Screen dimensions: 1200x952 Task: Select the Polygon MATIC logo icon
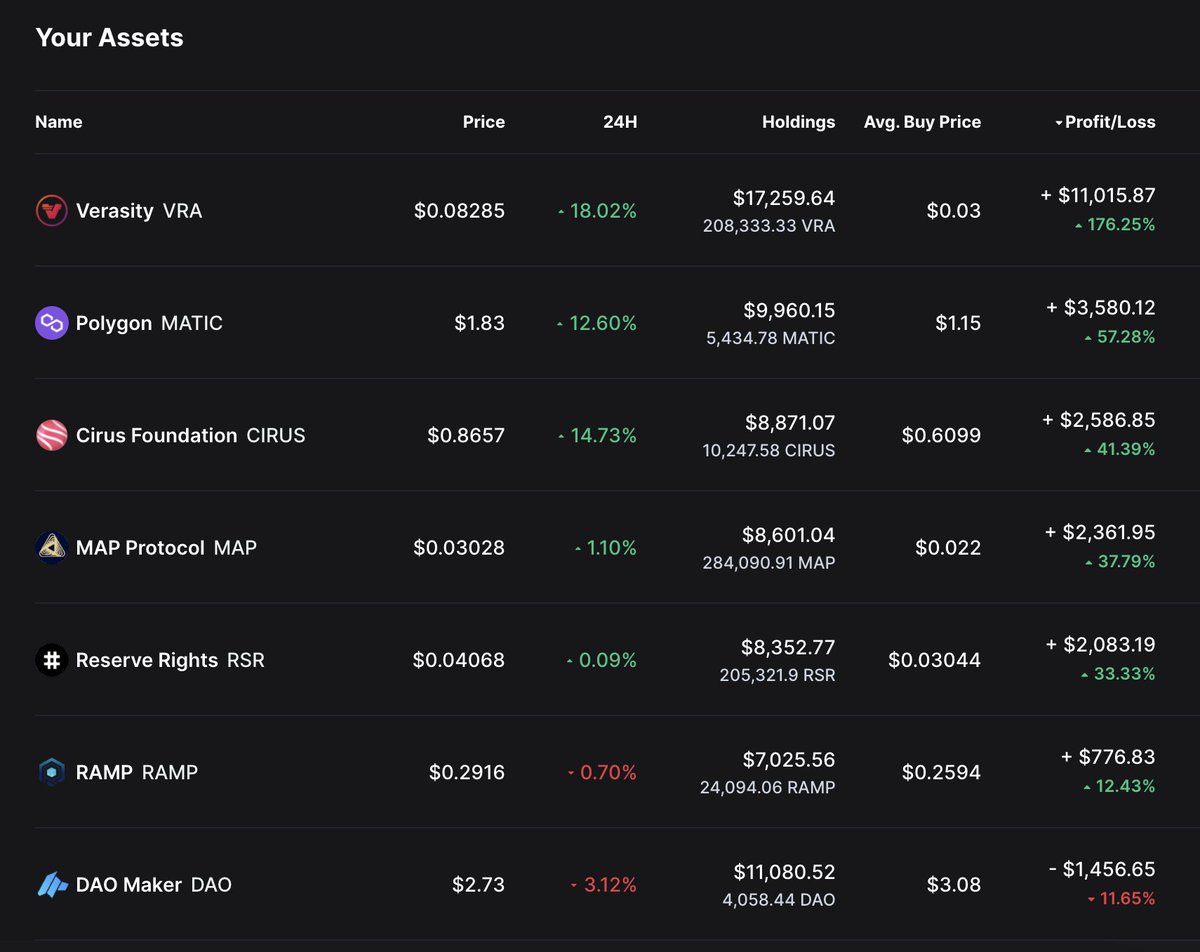(x=51, y=323)
